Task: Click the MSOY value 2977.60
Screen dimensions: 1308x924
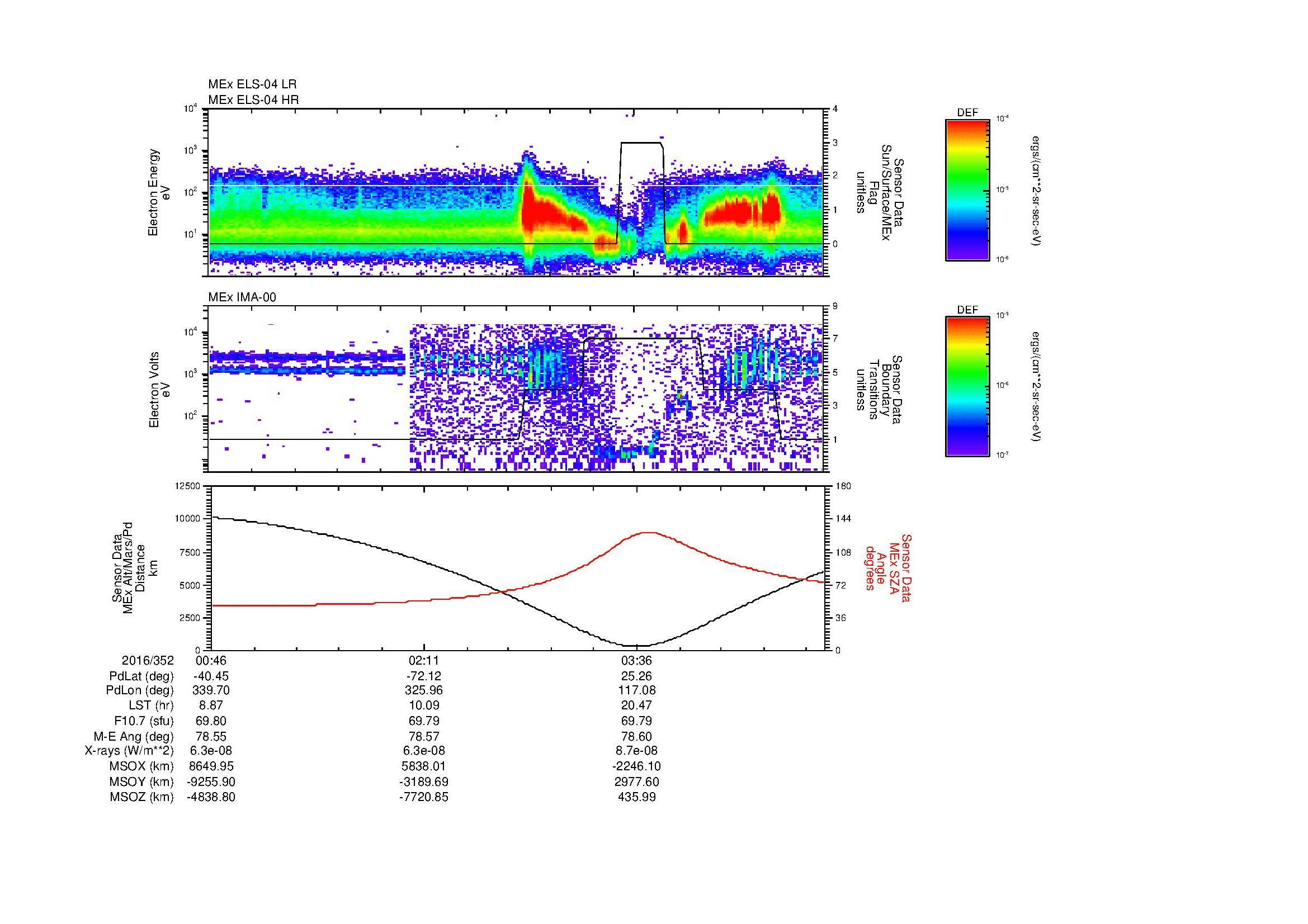Action: click(x=636, y=781)
